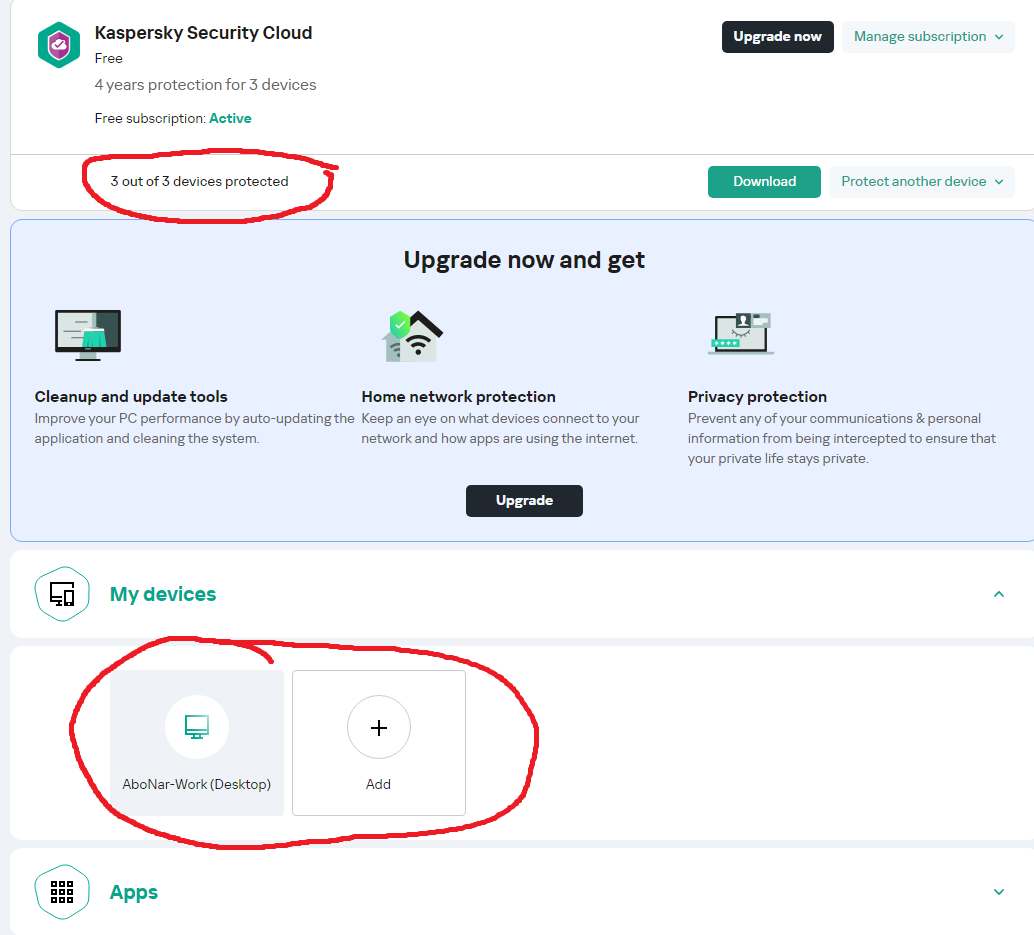Click the Active subscription status text
The image size is (1034, 935).
tap(230, 119)
